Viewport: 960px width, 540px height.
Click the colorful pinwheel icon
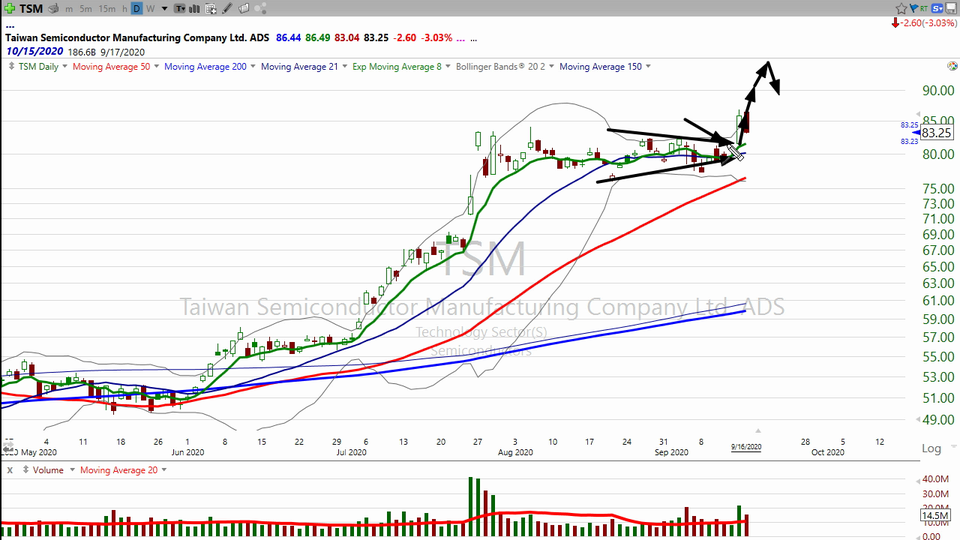(952, 66)
